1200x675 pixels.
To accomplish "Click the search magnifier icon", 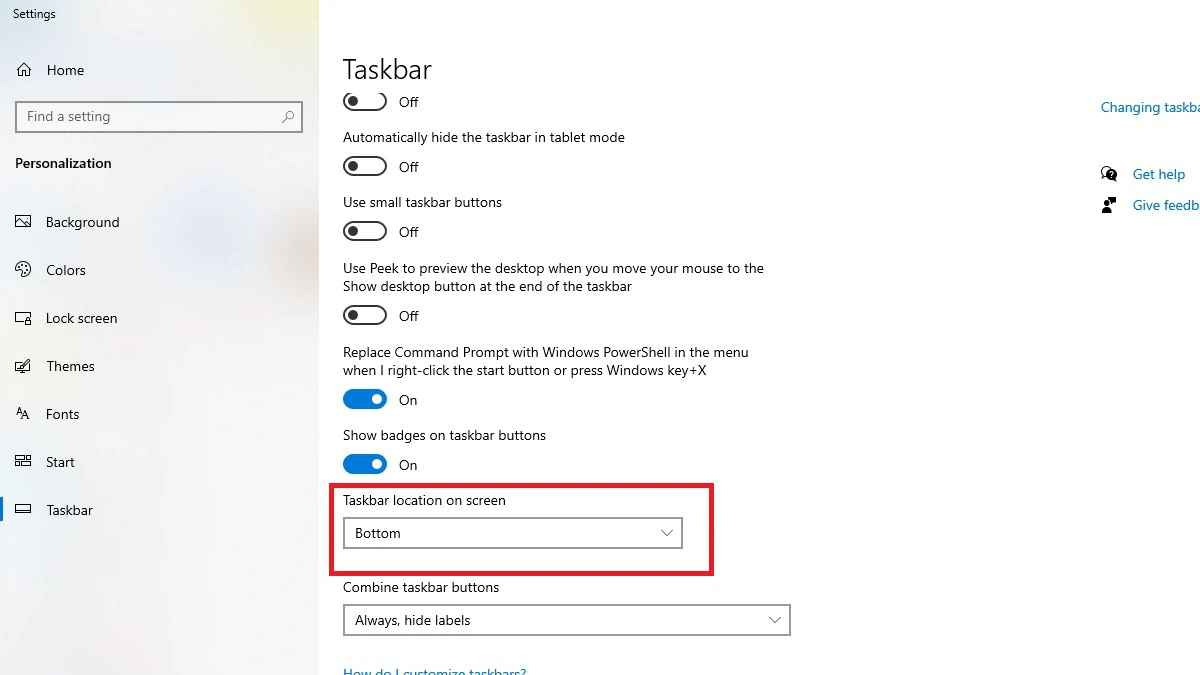I will pyautogui.click(x=288, y=117).
